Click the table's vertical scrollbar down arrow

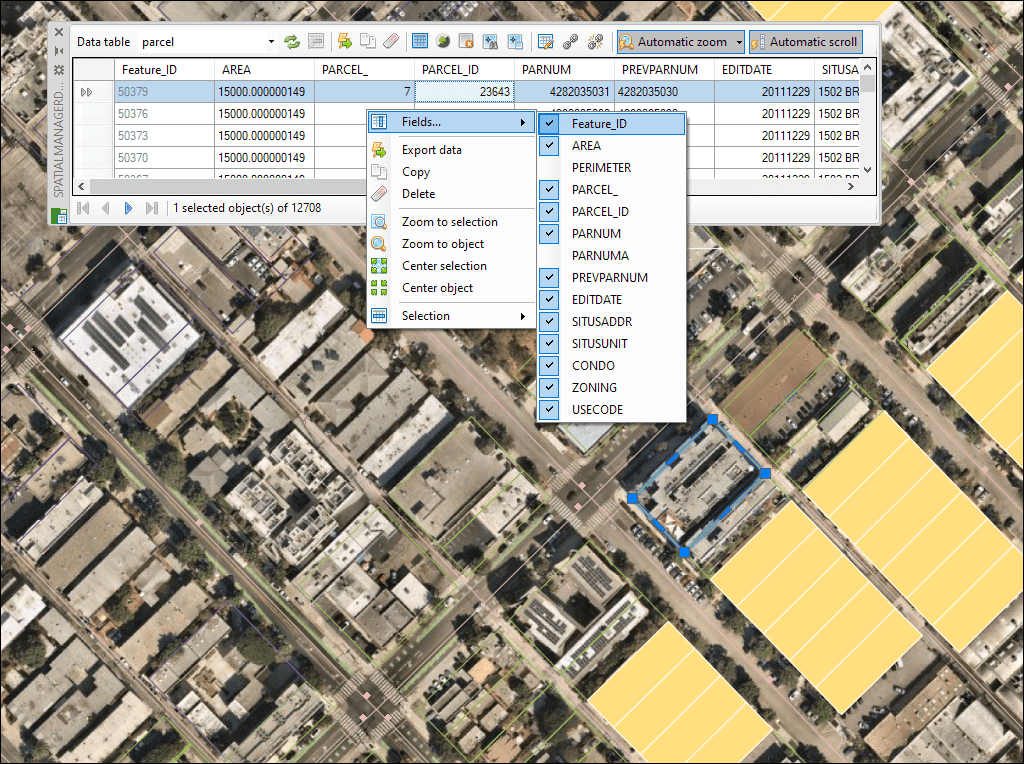coord(867,170)
